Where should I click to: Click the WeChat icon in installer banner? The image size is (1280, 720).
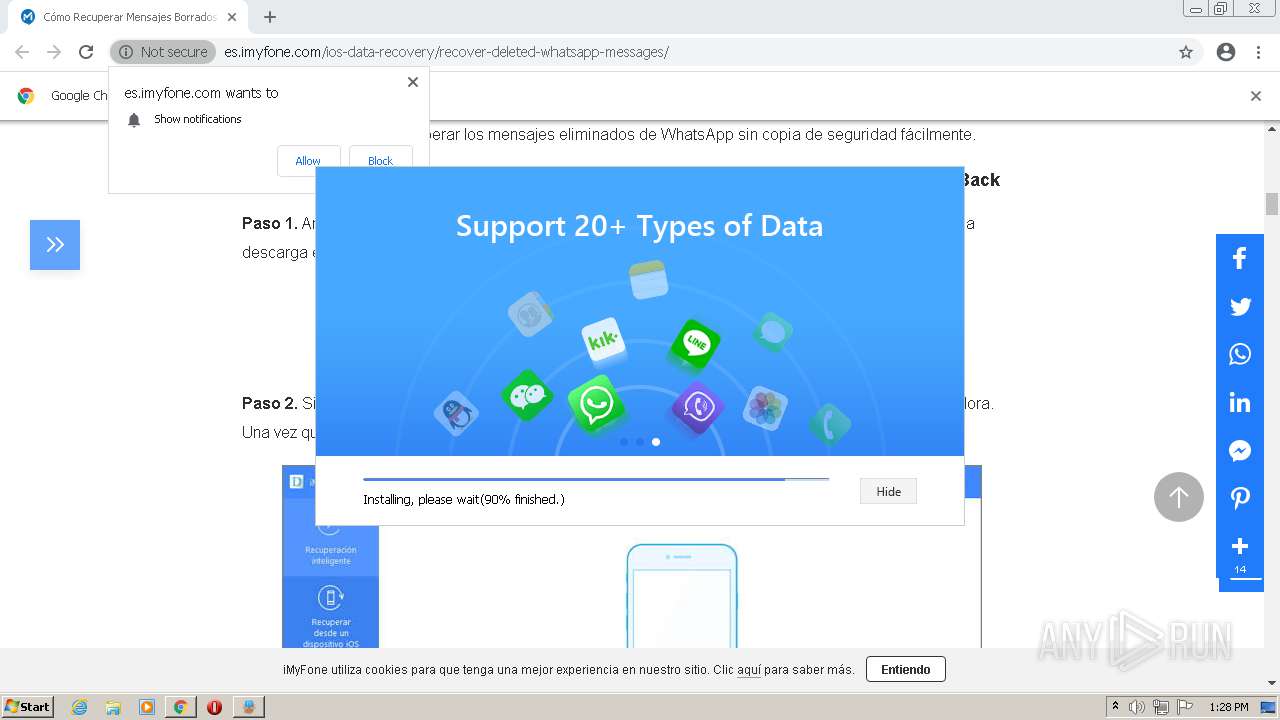click(x=527, y=395)
